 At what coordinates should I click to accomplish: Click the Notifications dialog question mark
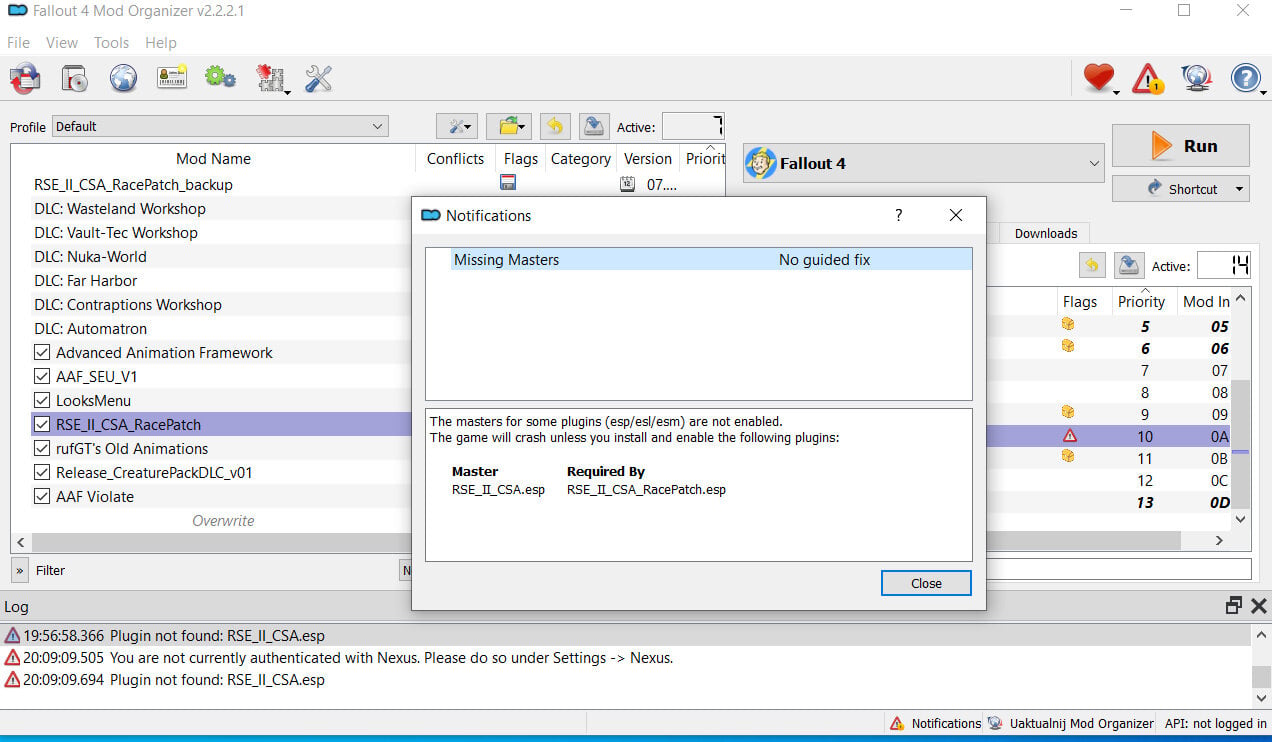[899, 215]
